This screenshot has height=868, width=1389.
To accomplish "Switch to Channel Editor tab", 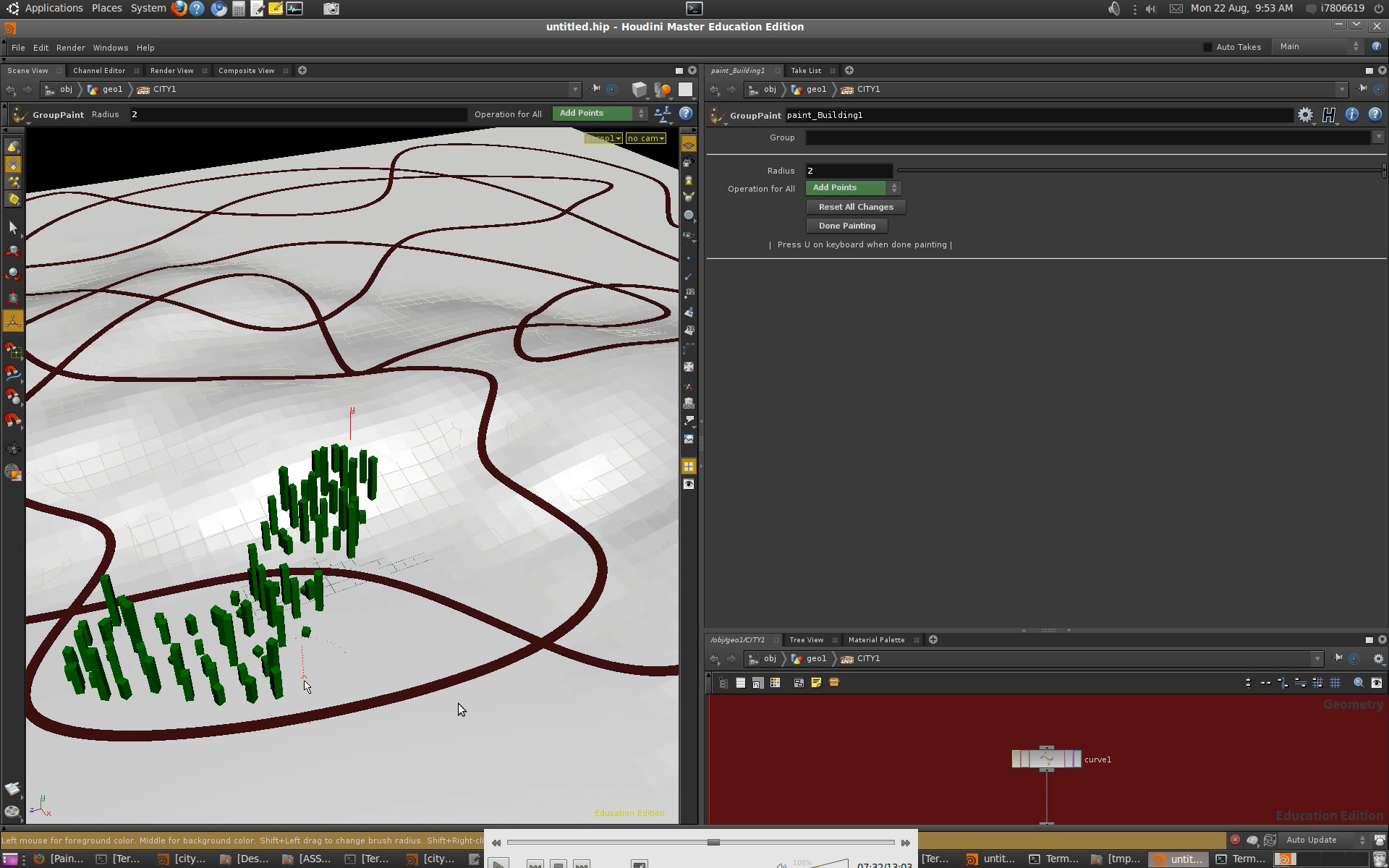I will [x=99, y=71].
